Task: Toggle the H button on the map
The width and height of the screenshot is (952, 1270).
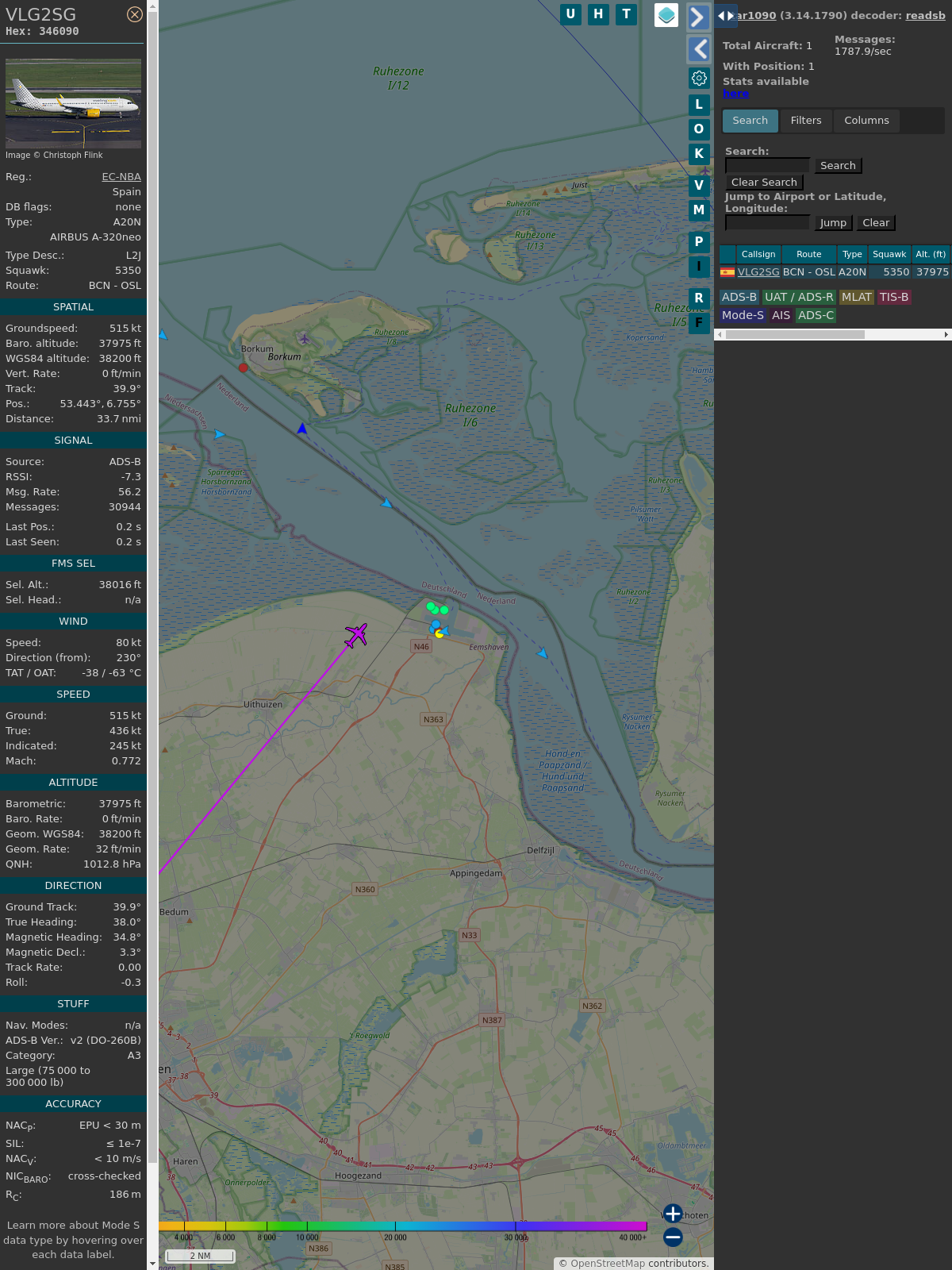Action: pos(598,14)
